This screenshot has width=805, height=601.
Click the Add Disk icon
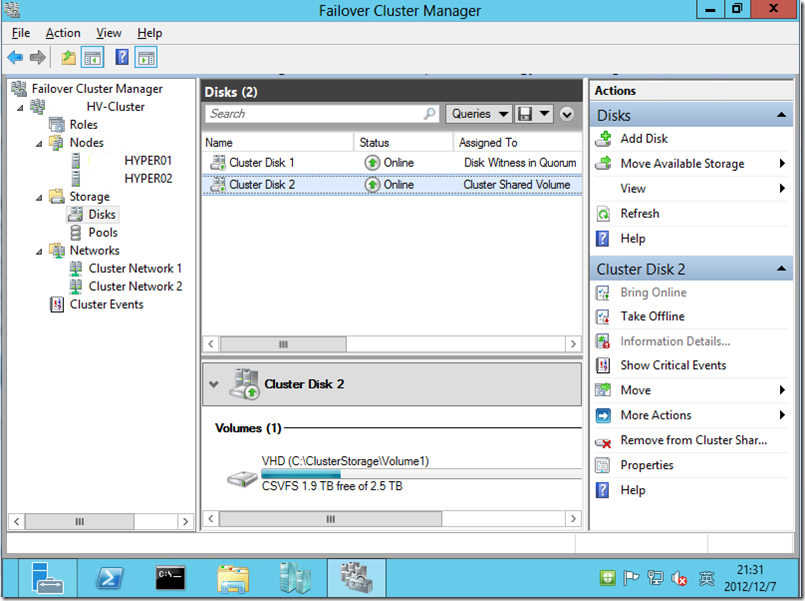[x=603, y=139]
